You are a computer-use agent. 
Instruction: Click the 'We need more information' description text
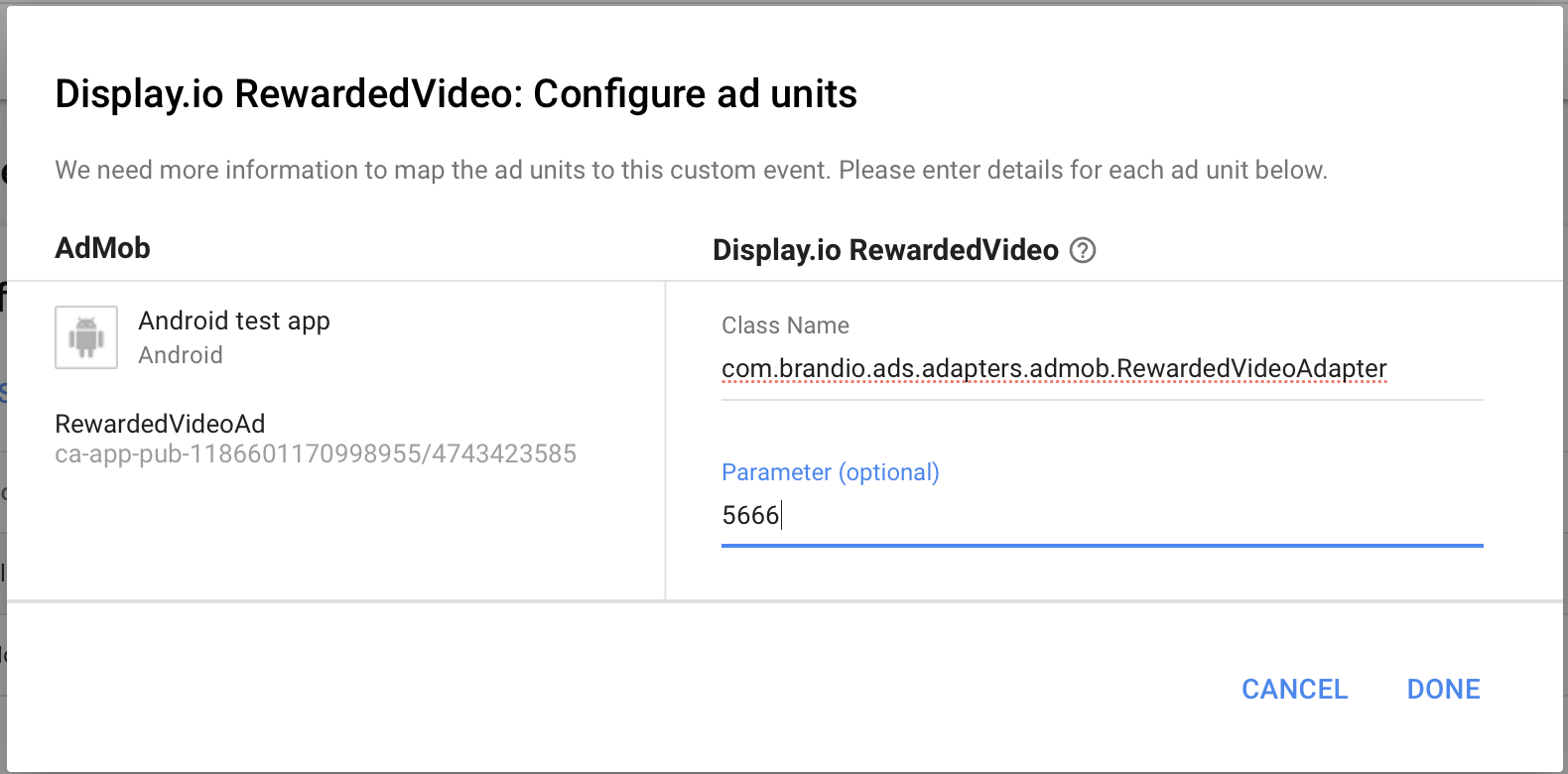pyautogui.click(x=691, y=170)
